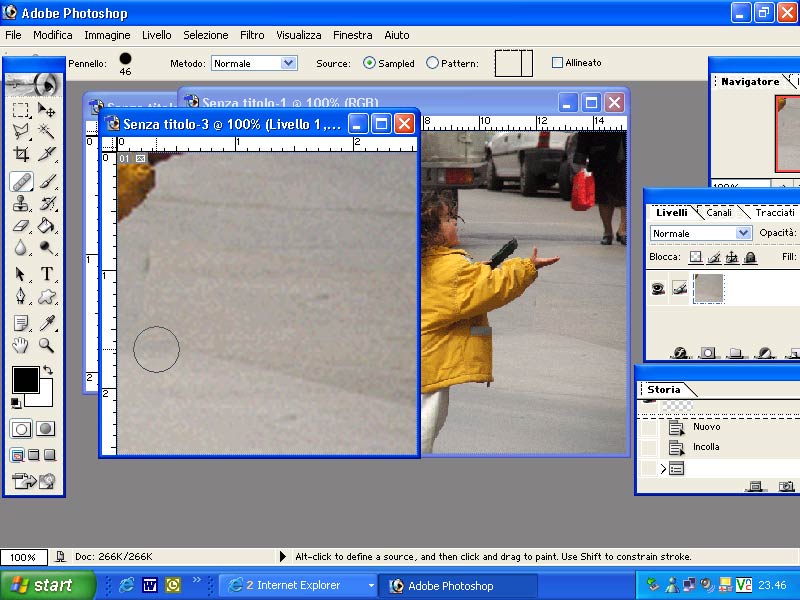The height and width of the screenshot is (600, 800).
Task: Pick the Zoom magnifier tool
Action: click(47, 345)
